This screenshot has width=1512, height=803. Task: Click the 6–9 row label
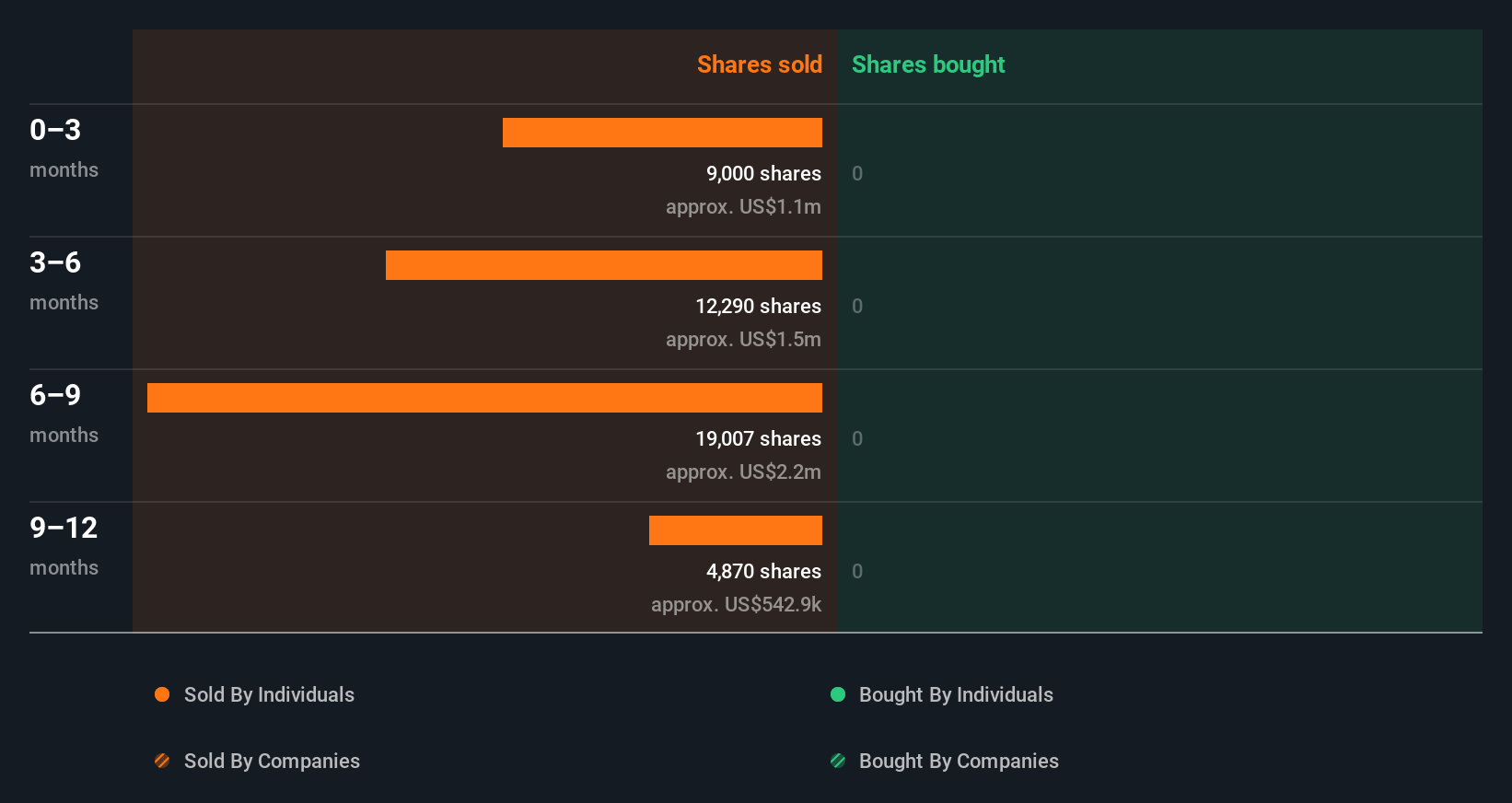tap(55, 395)
